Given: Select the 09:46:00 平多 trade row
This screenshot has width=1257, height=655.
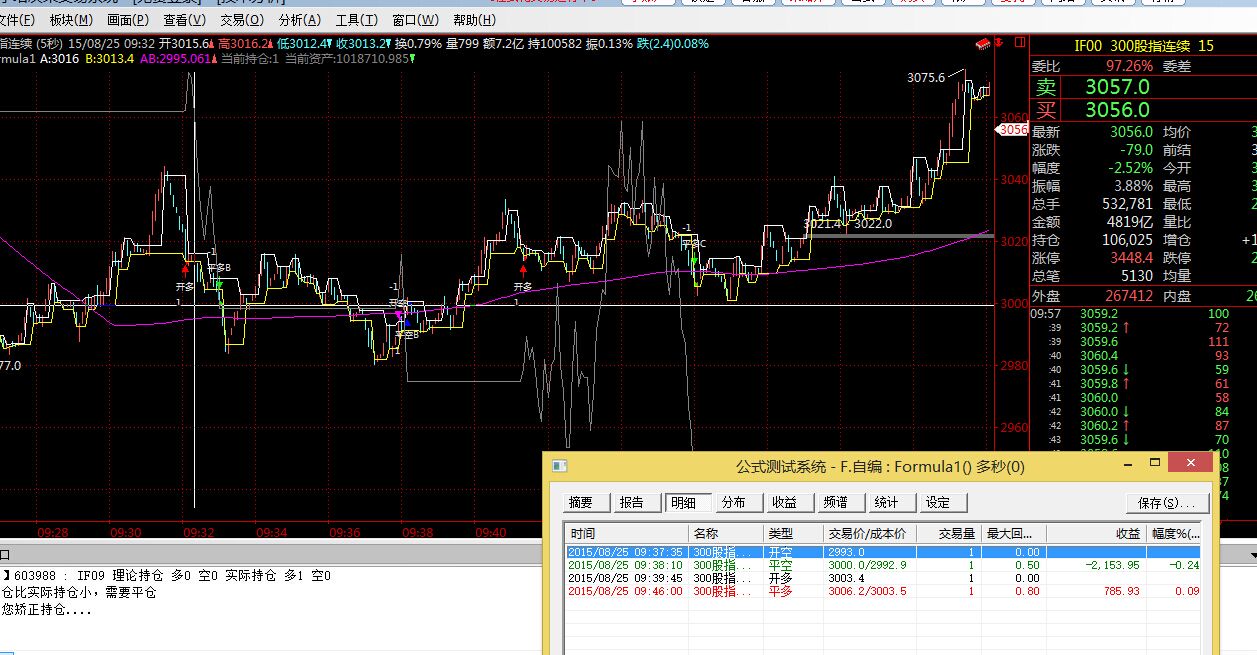Looking at the screenshot, I should tap(884, 590).
